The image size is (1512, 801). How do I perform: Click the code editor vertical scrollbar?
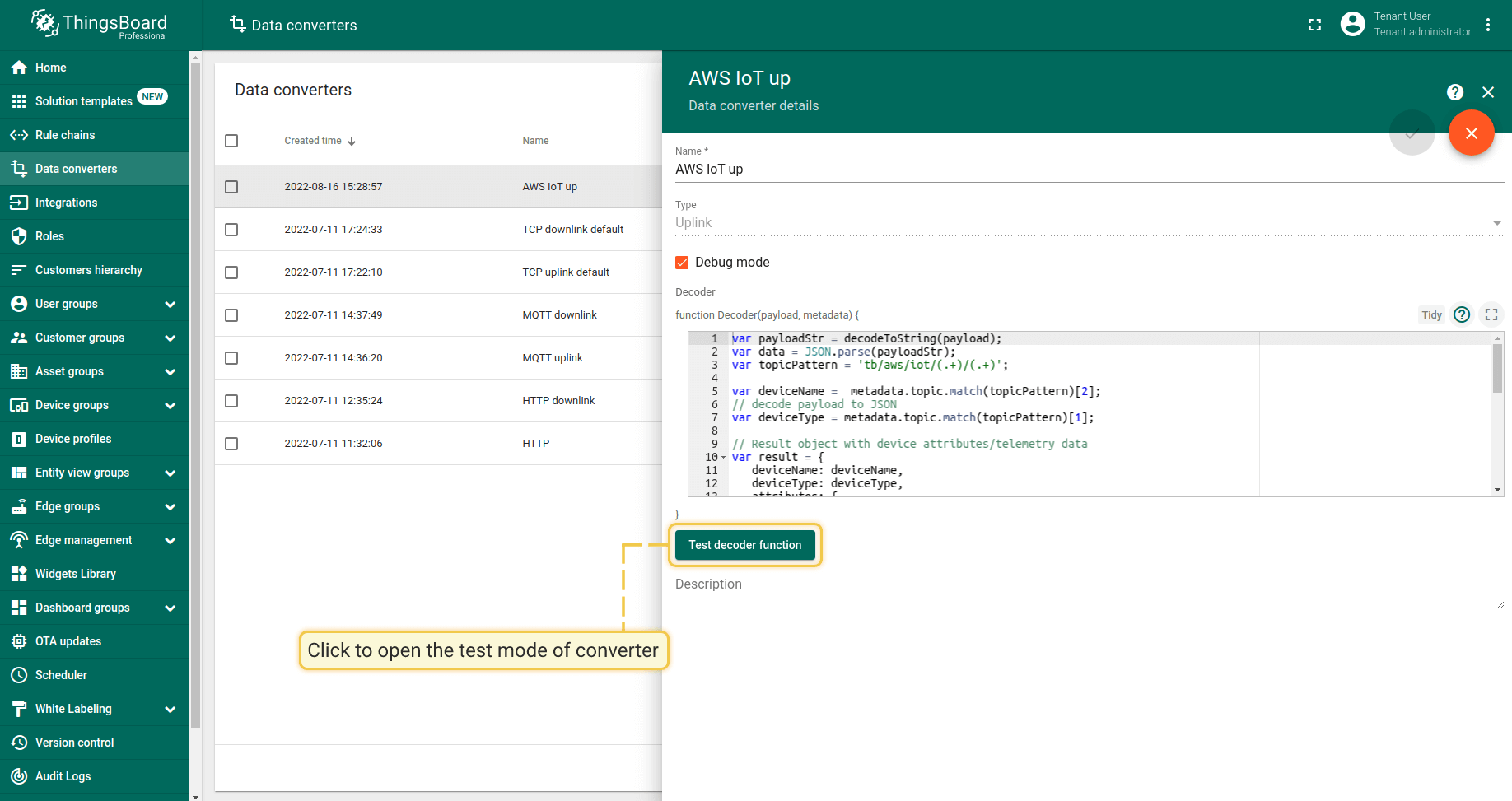coord(1497,370)
